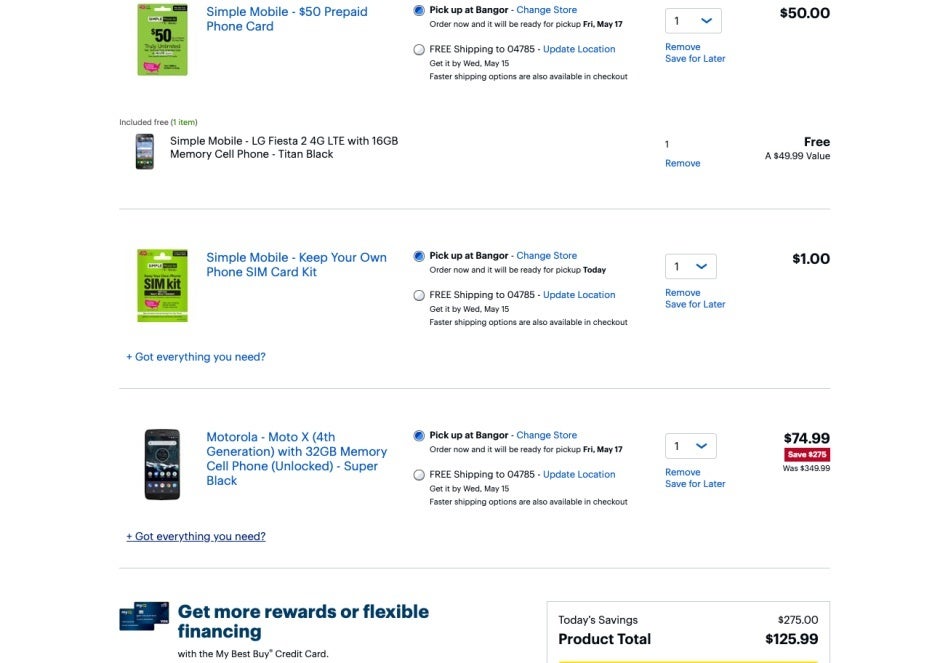Remove the $50 Prepaid Phone Card
Viewport: 940px width, 663px height.
tap(682, 47)
